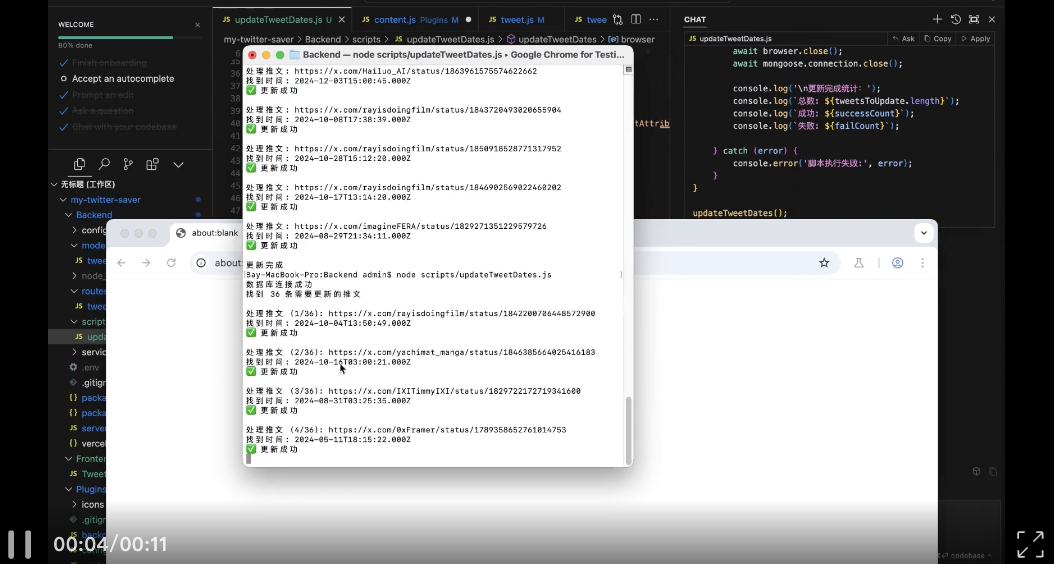Screen dimensions: 1054x564
Task: Open Chrome tab search dropdown chevron
Action: coord(924,233)
